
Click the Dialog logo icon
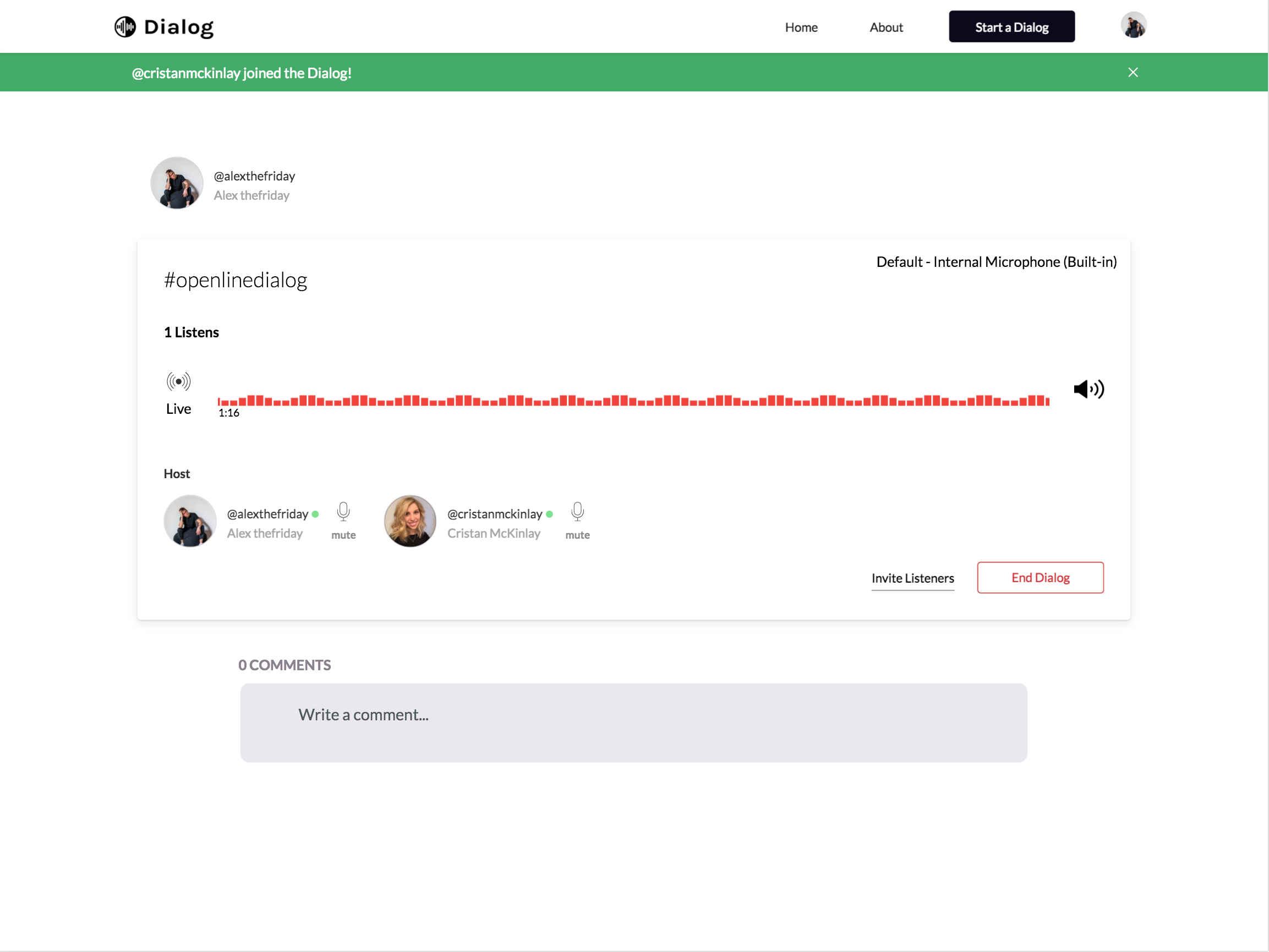[124, 27]
